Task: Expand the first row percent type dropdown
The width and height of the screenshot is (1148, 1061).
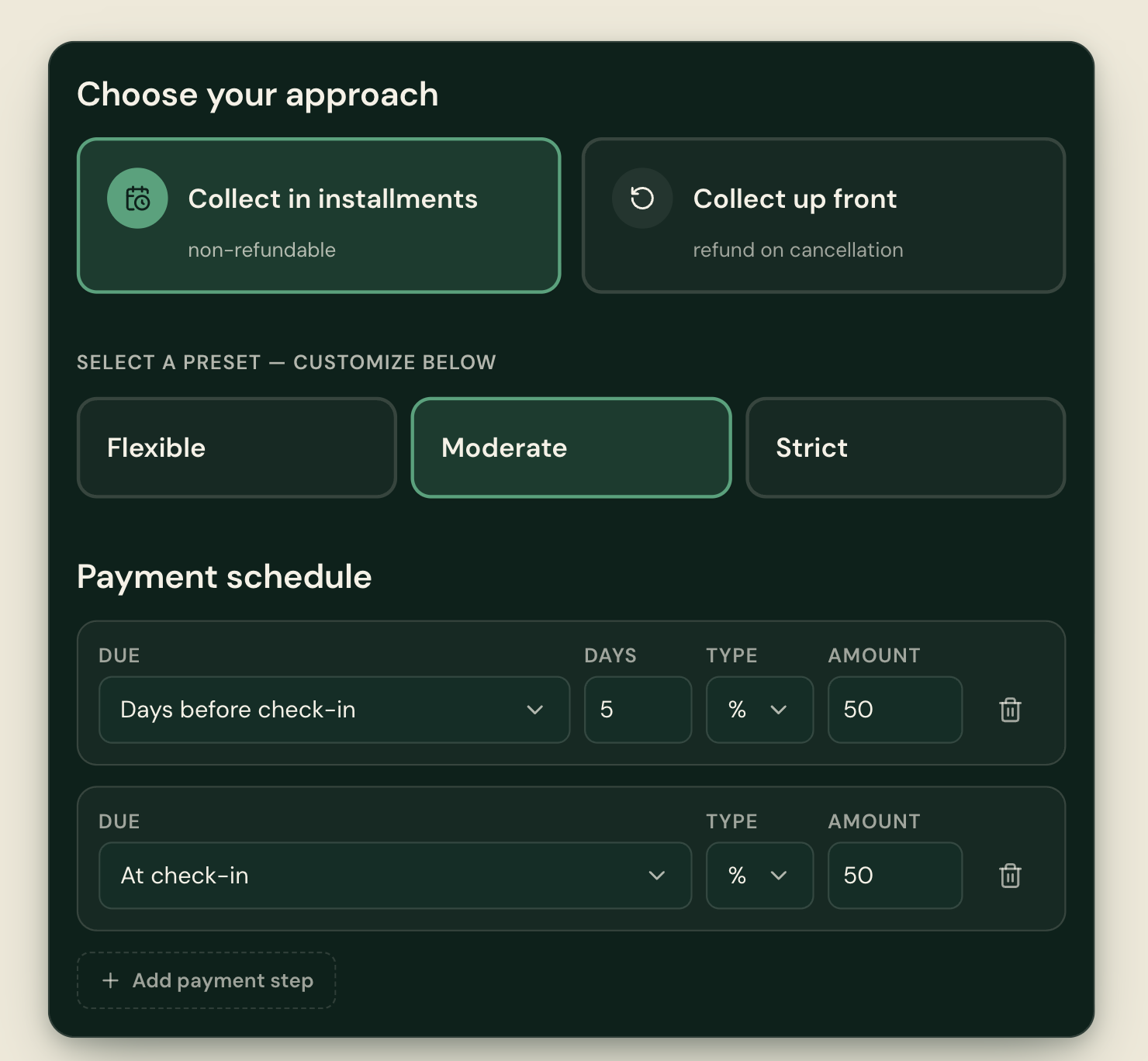Action: point(759,710)
